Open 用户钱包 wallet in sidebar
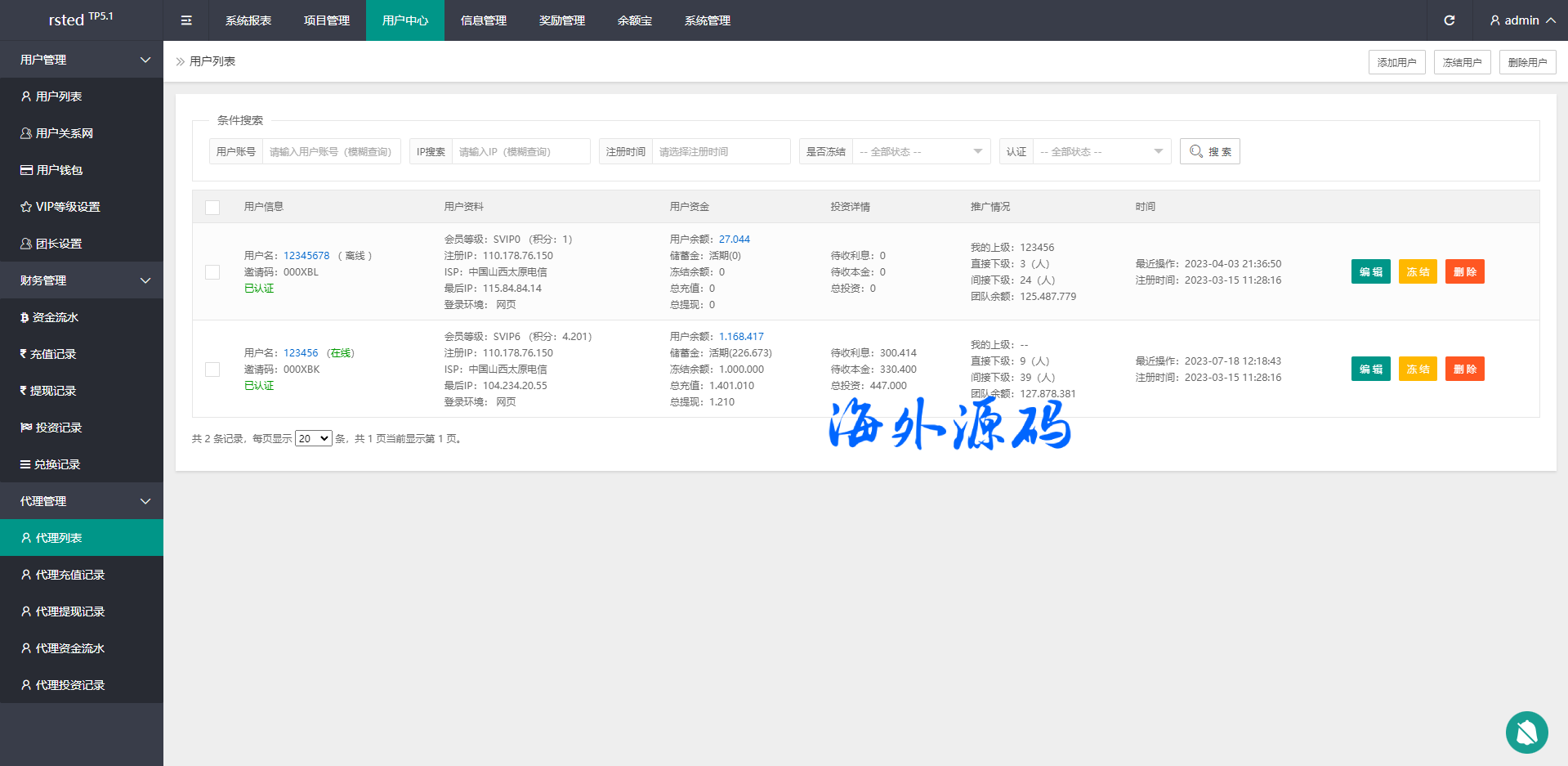 click(59, 170)
